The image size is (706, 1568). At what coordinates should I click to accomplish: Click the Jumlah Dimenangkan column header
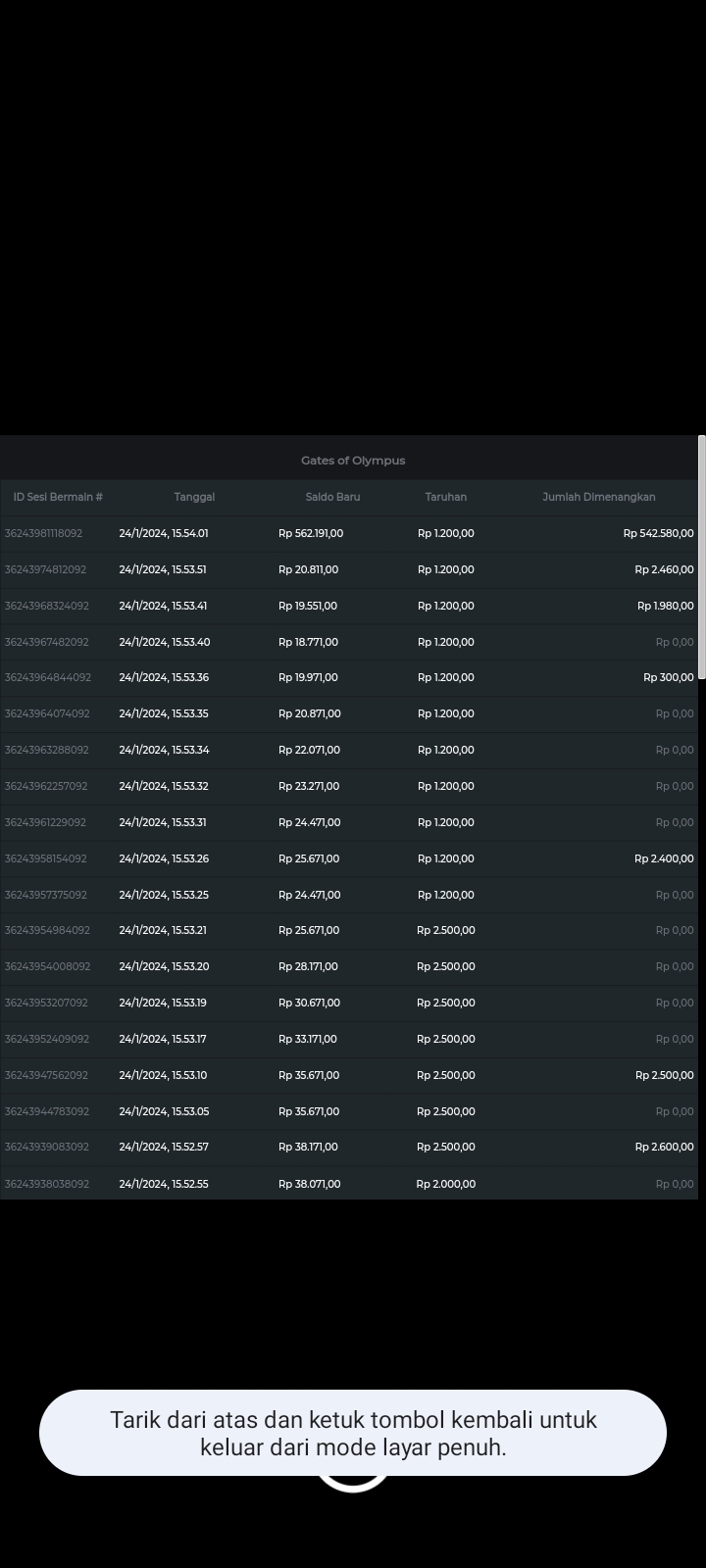coord(598,497)
